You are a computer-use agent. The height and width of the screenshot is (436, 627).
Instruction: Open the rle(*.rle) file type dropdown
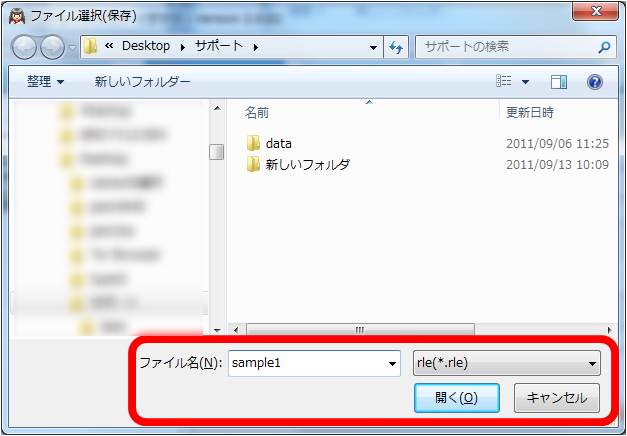point(506,363)
